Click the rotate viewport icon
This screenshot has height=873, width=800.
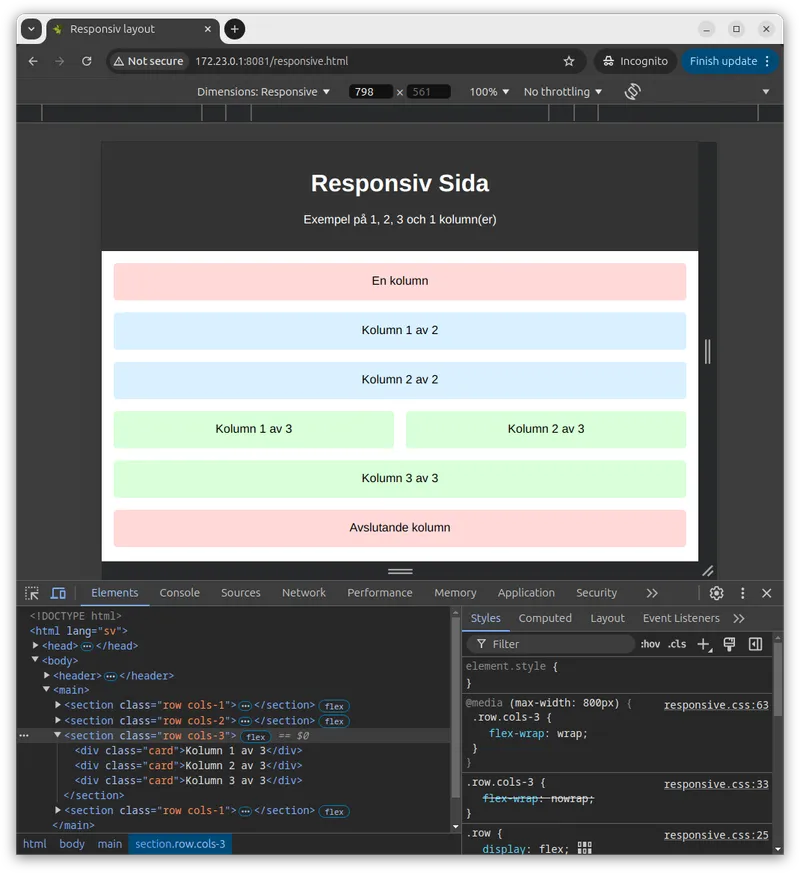tap(632, 92)
